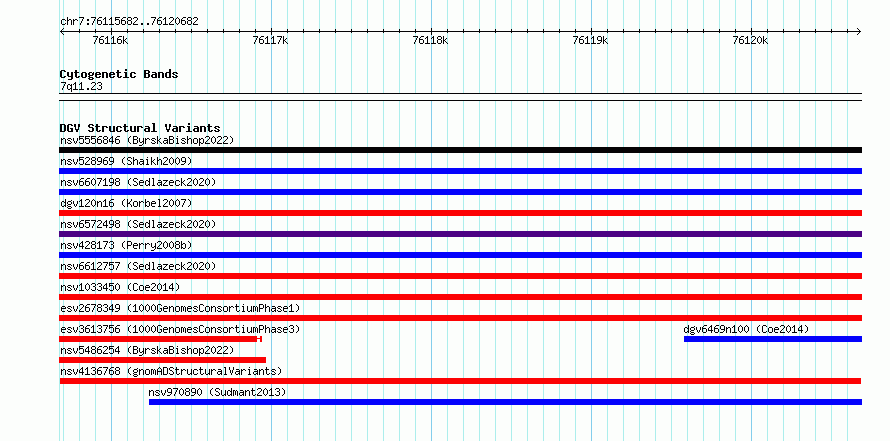
Task: Select the red nsv6612757 variant bar
Action: [460, 276]
